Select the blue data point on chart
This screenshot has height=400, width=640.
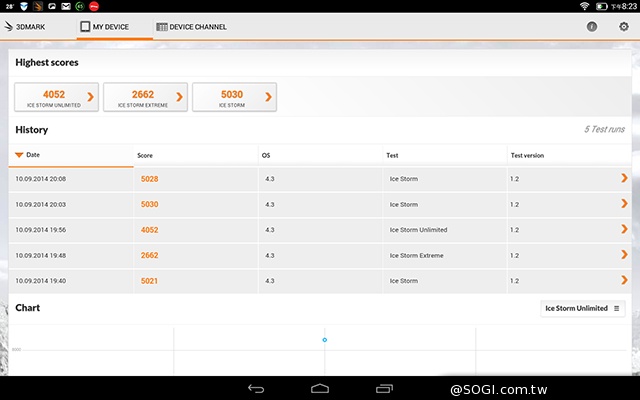point(324,340)
